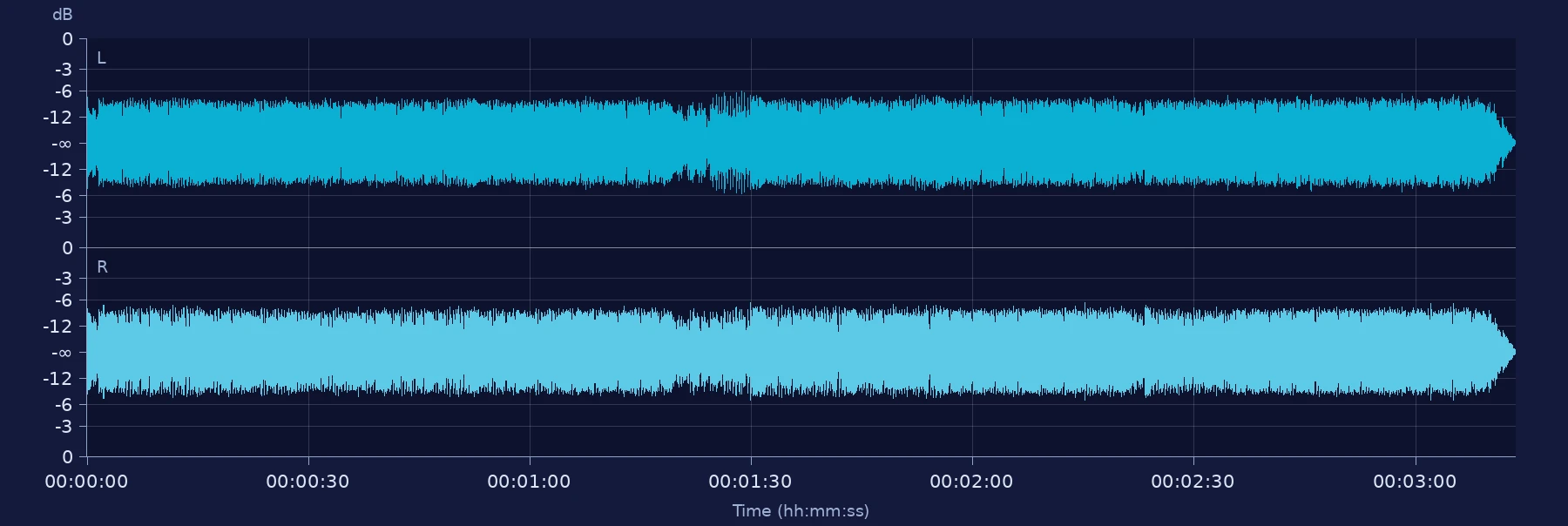
Task: Click the 00:01:30 time axis marker
Action: [750, 482]
